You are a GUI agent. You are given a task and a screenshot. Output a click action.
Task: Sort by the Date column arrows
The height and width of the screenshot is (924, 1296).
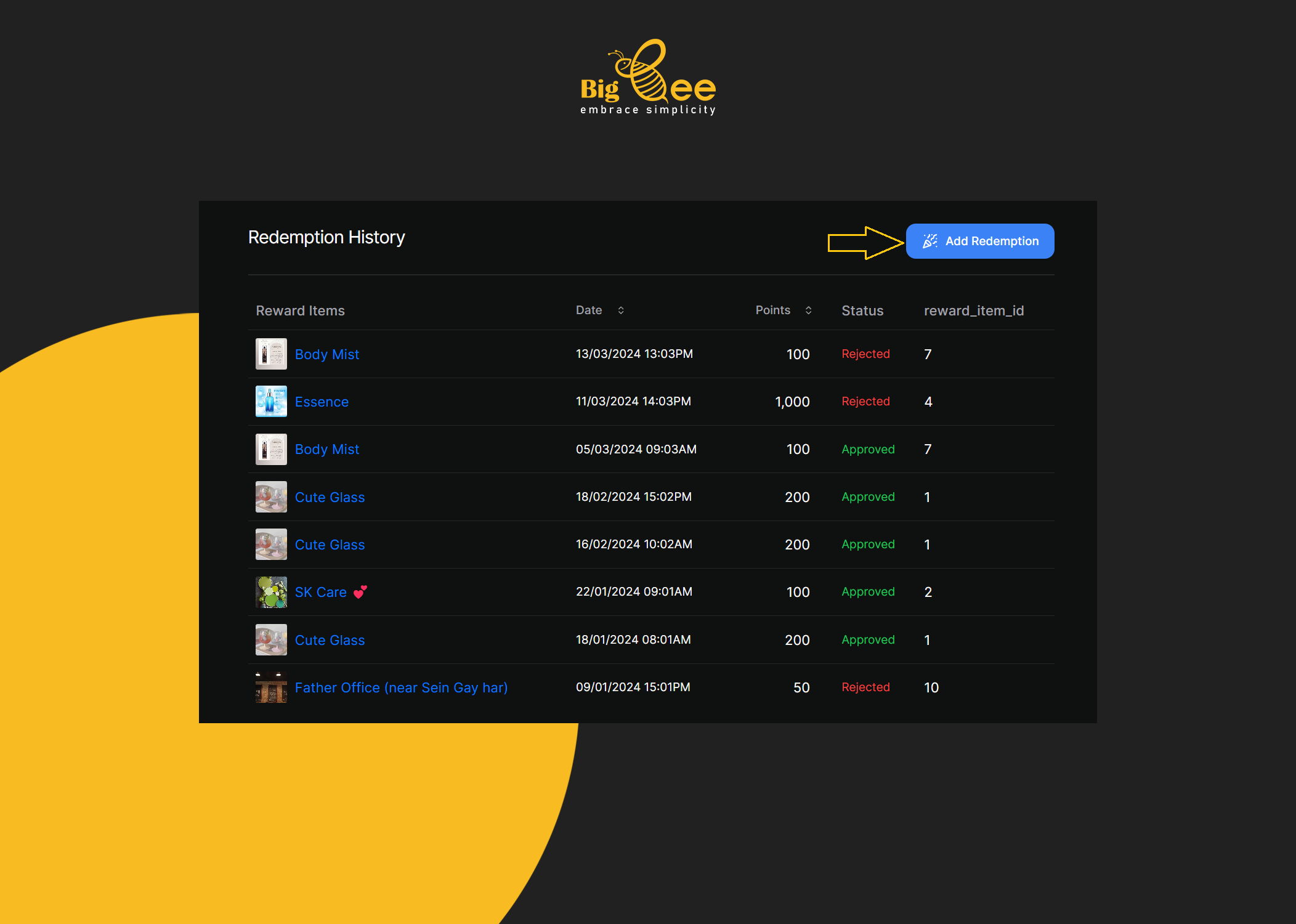point(621,310)
